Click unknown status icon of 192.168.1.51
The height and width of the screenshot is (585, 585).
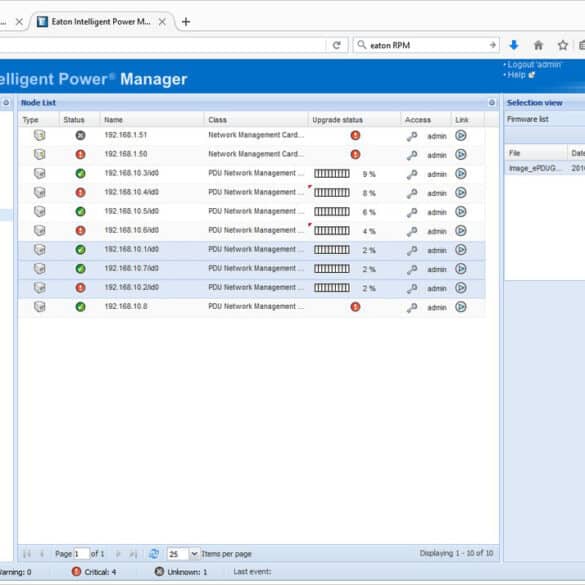80,135
